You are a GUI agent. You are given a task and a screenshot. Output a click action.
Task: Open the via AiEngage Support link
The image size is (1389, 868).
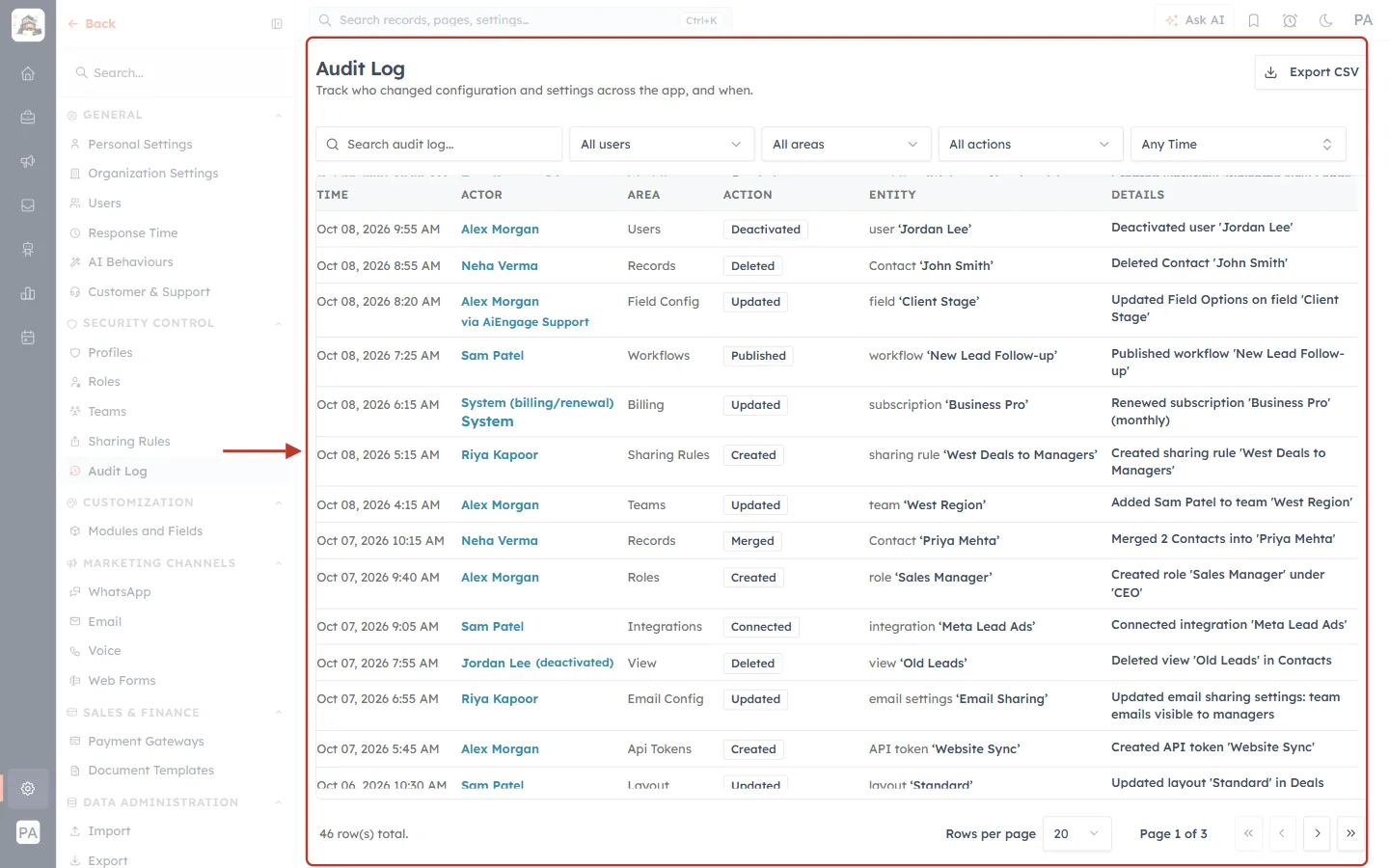pyautogui.click(x=525, y=322)
